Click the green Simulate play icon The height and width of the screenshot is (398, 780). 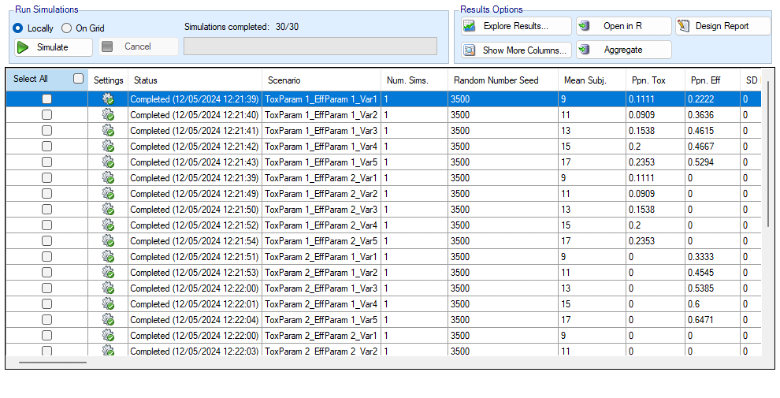click(23, 47)
